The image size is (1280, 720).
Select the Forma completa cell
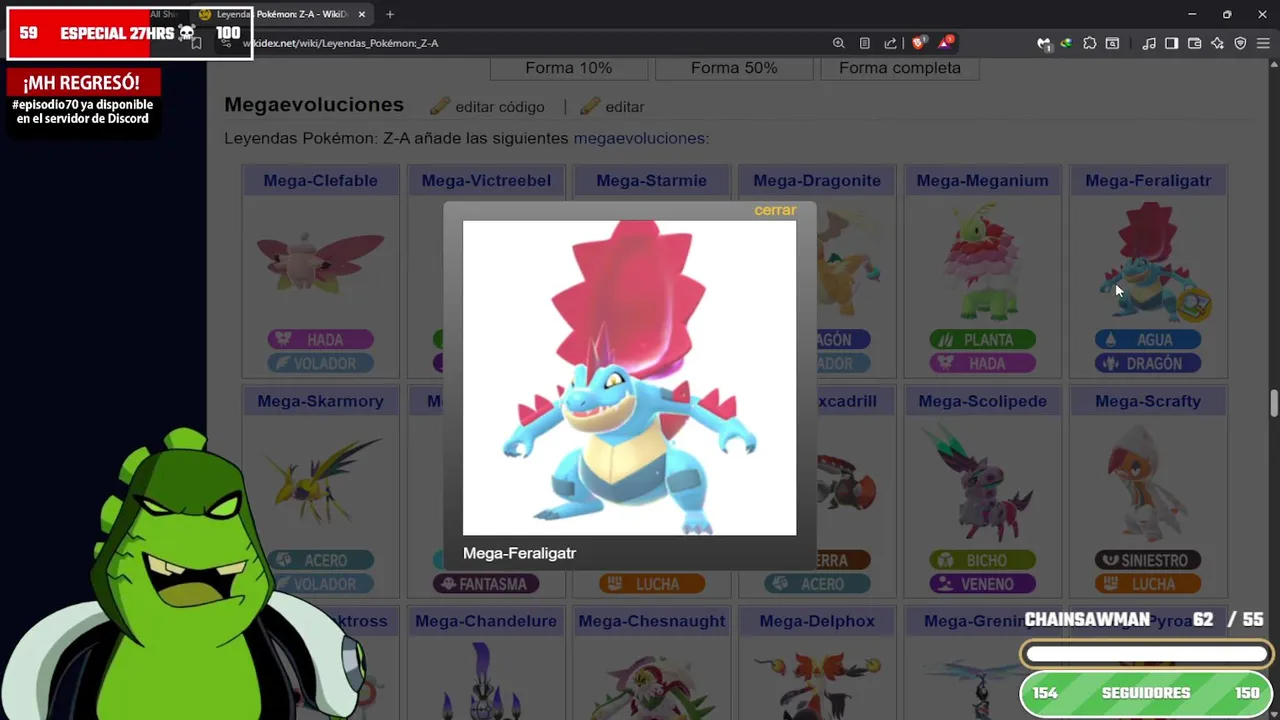tap(900, 68)
